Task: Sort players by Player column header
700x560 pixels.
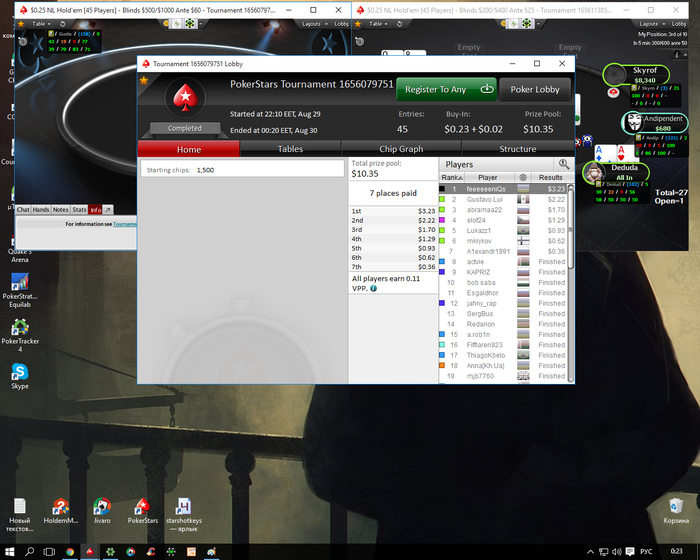Action: (488, 177)
